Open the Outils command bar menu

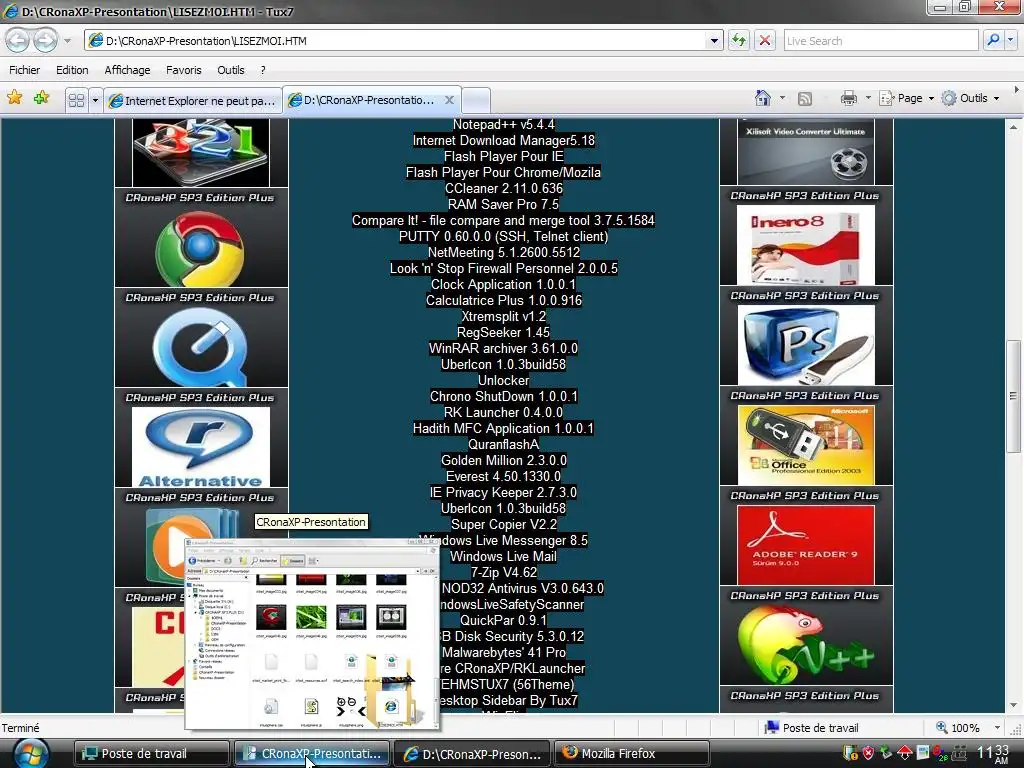(970, 98)
